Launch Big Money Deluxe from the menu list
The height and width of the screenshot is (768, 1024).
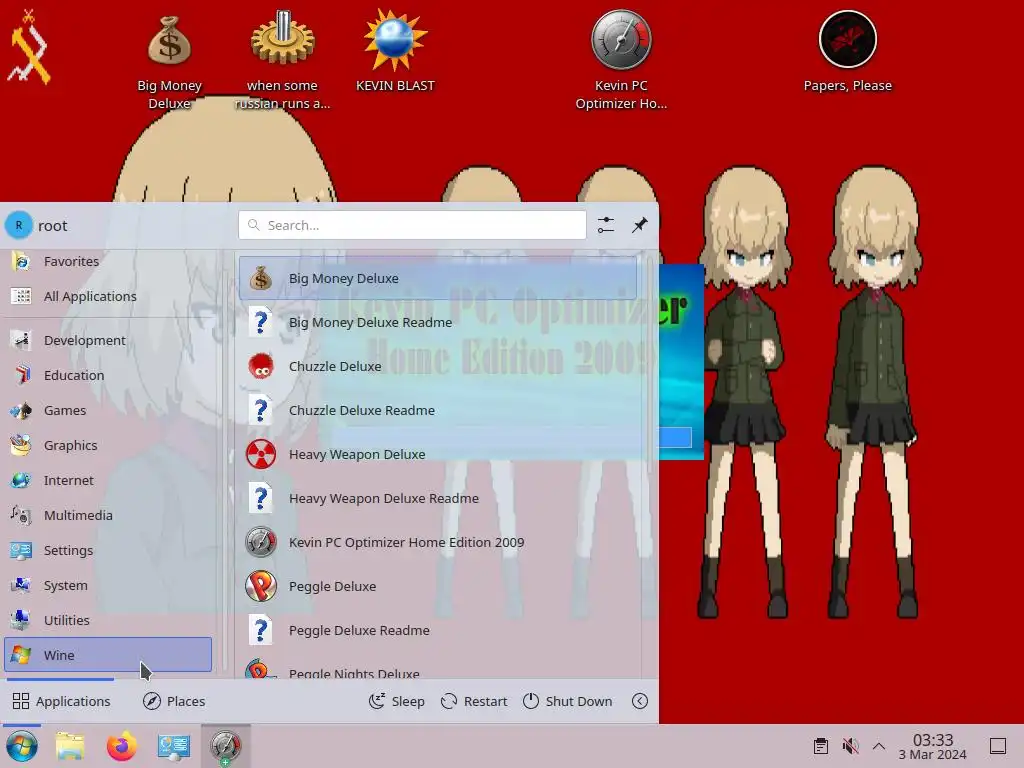438,278
